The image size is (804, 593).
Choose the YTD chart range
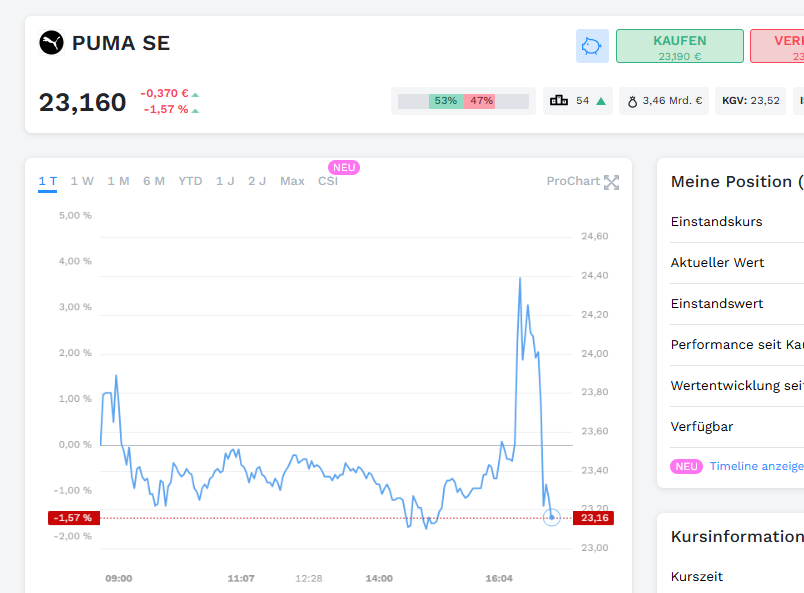point(190,181)
